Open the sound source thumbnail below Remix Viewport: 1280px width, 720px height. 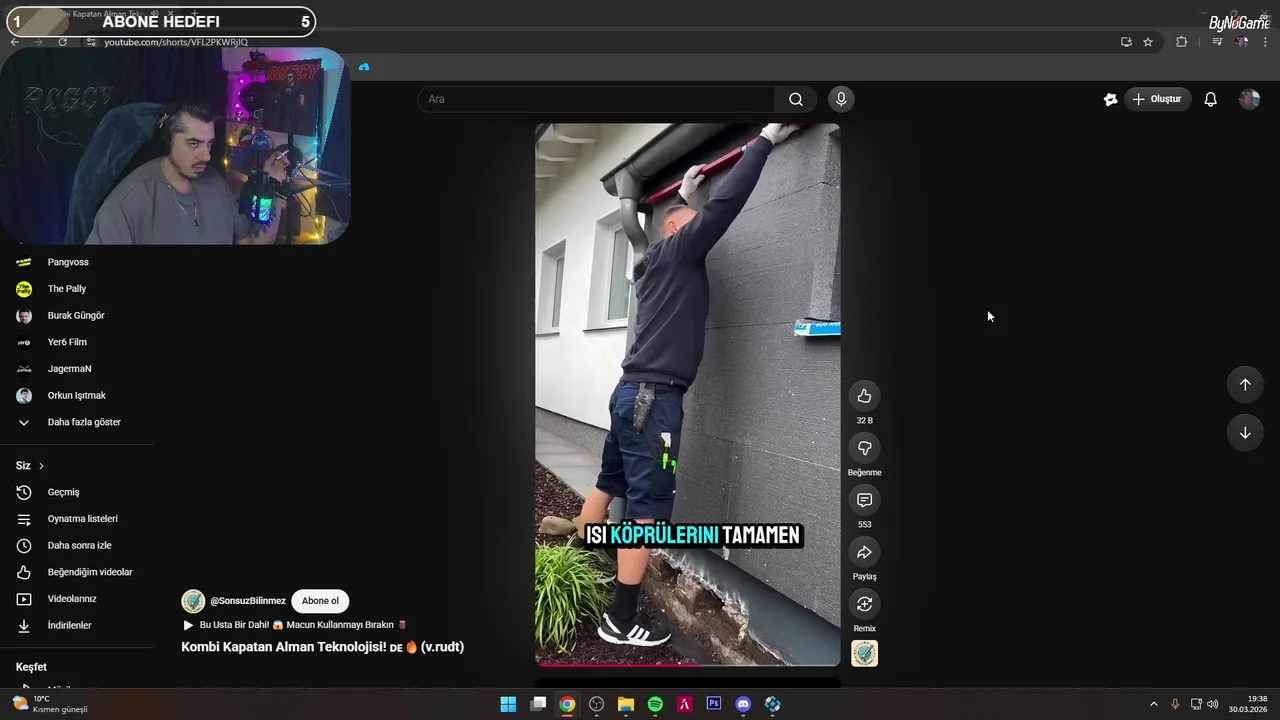point(864,653)
